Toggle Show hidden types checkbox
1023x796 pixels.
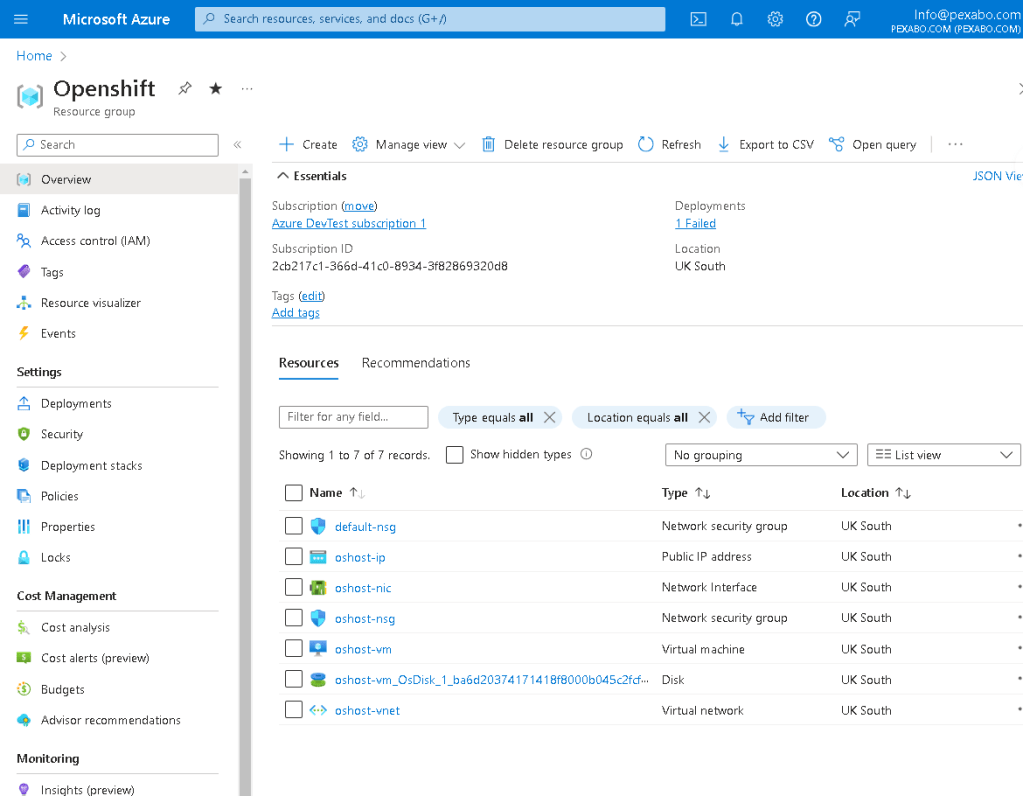[x=455, y=454]
